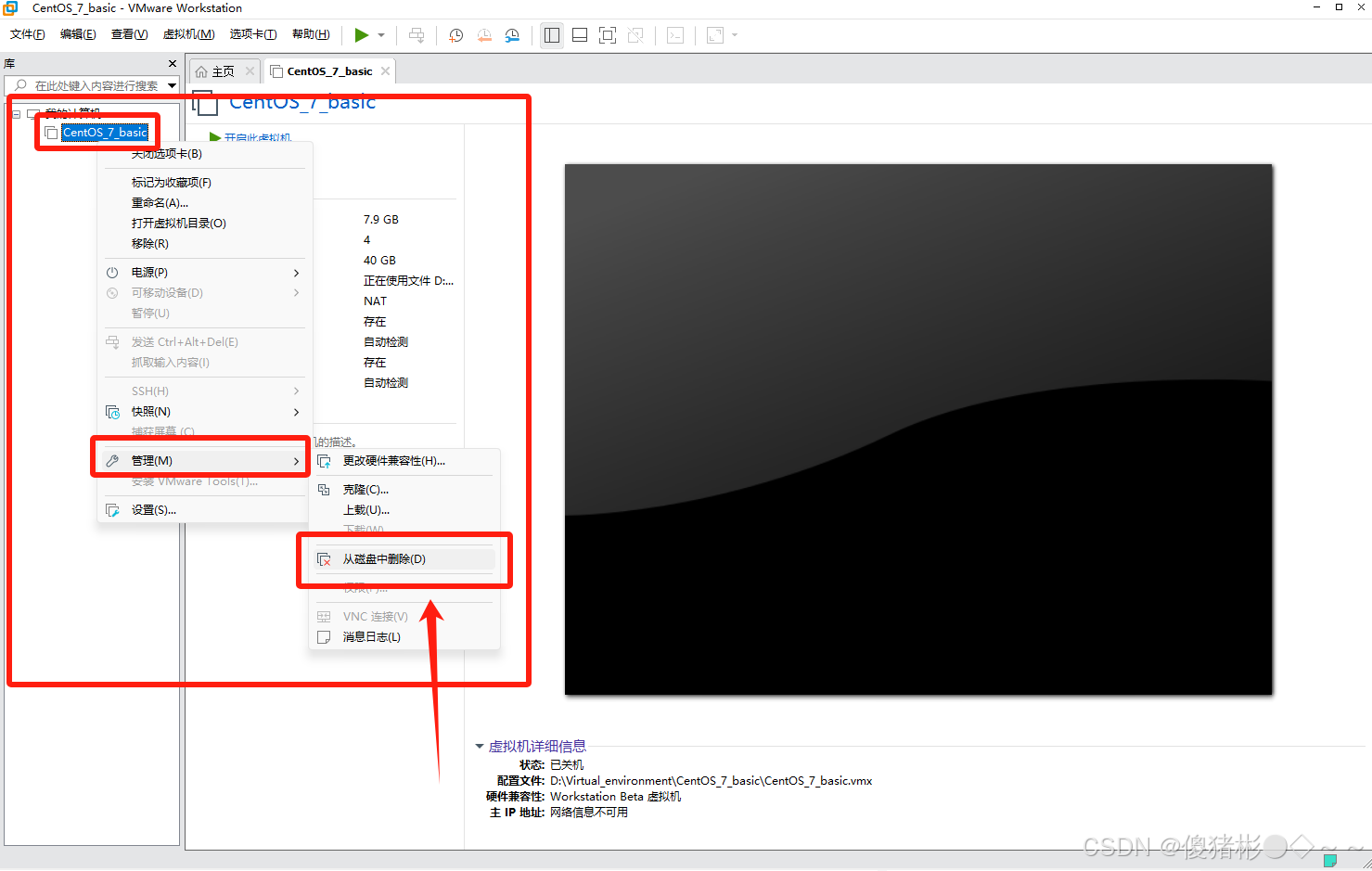Close the 主页 tab

pos(250,71)
